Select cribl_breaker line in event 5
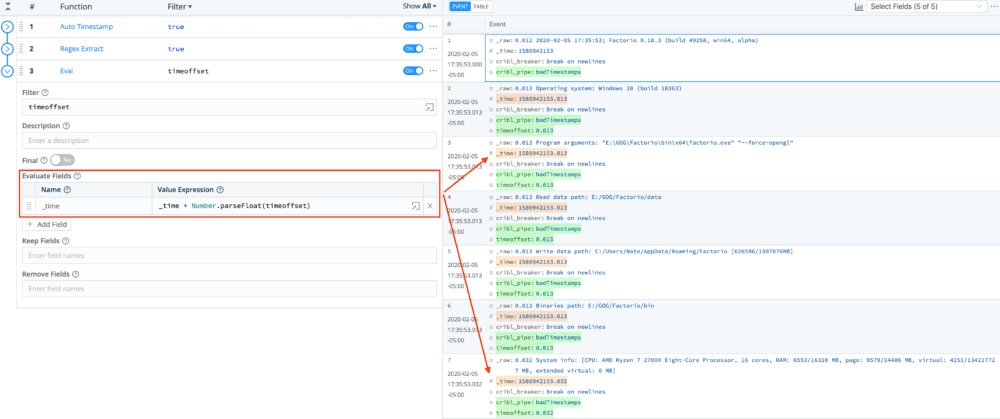Image resolution: width=1000 pixels, height=419 pixels. pyautogui.click(x=550, y=272)
